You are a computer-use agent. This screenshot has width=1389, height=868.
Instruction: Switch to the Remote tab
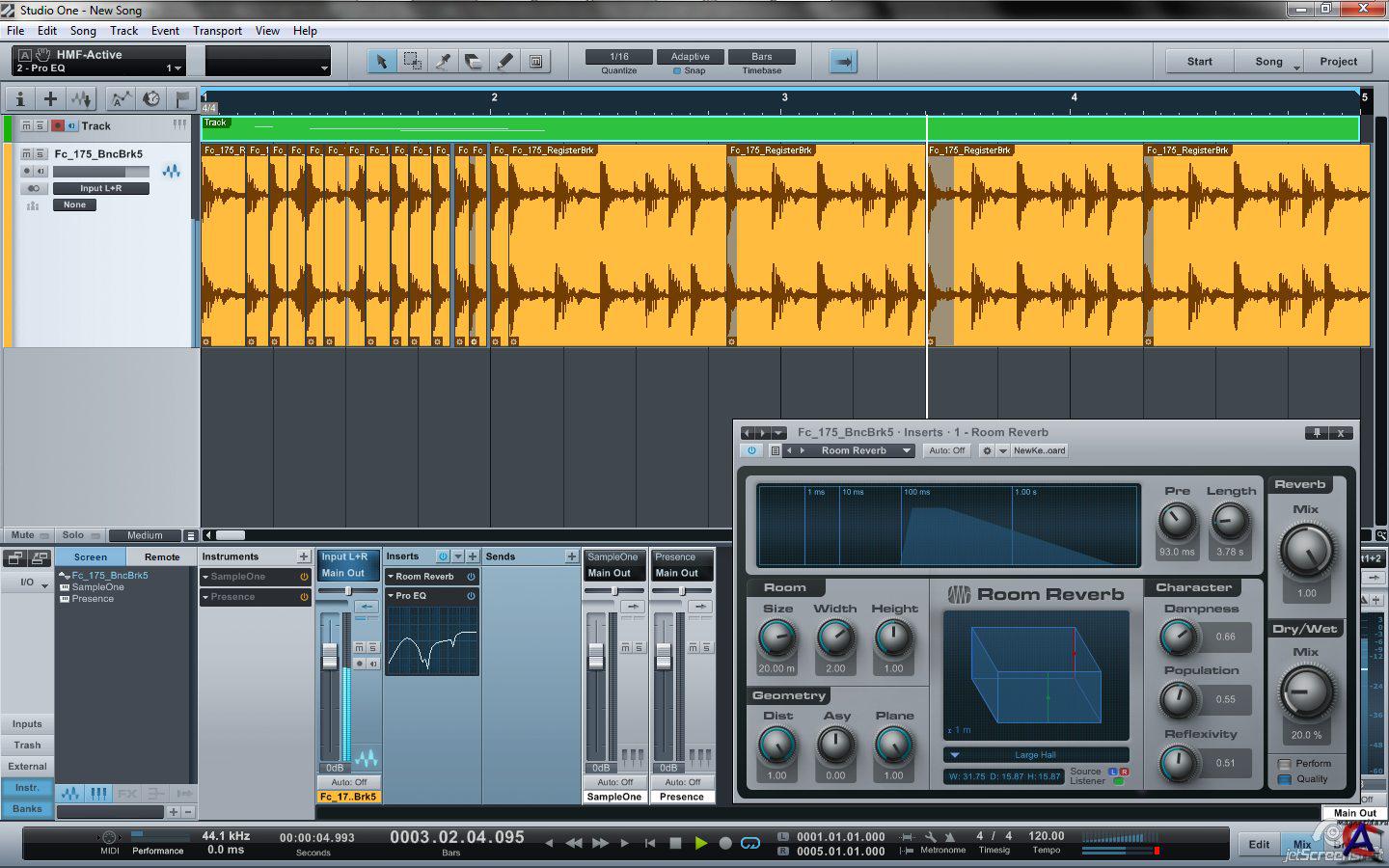tap(162, 556)
